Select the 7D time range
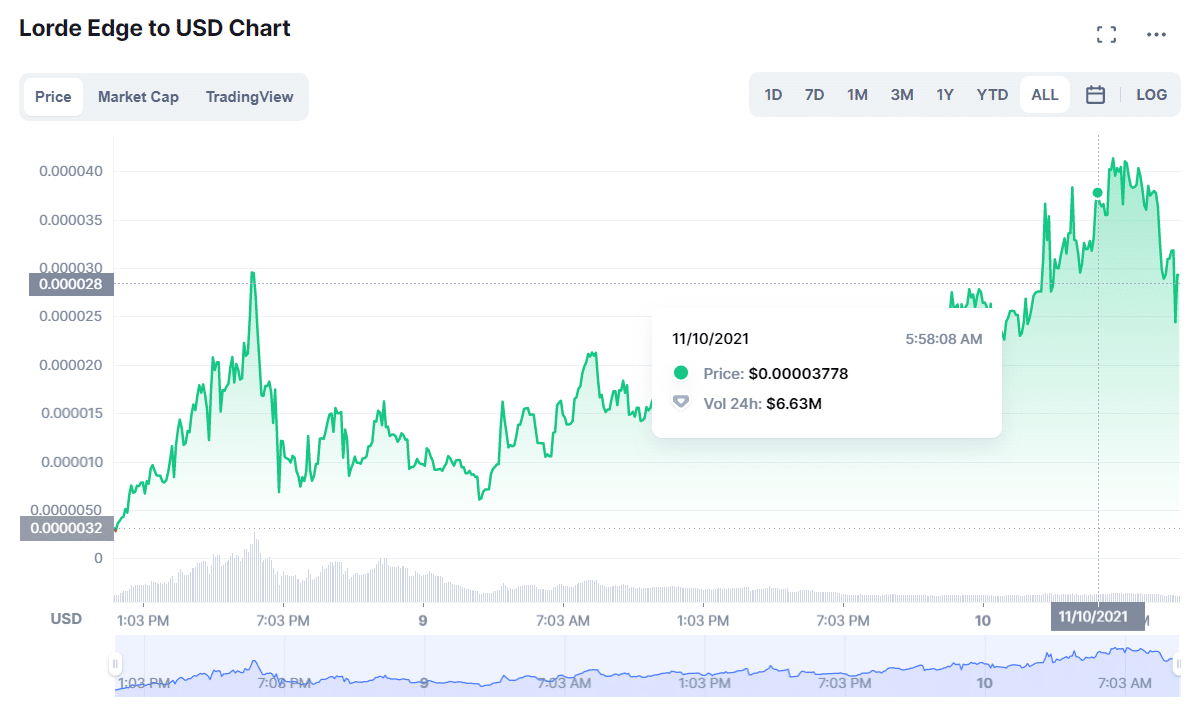 [x=814, y=94]
